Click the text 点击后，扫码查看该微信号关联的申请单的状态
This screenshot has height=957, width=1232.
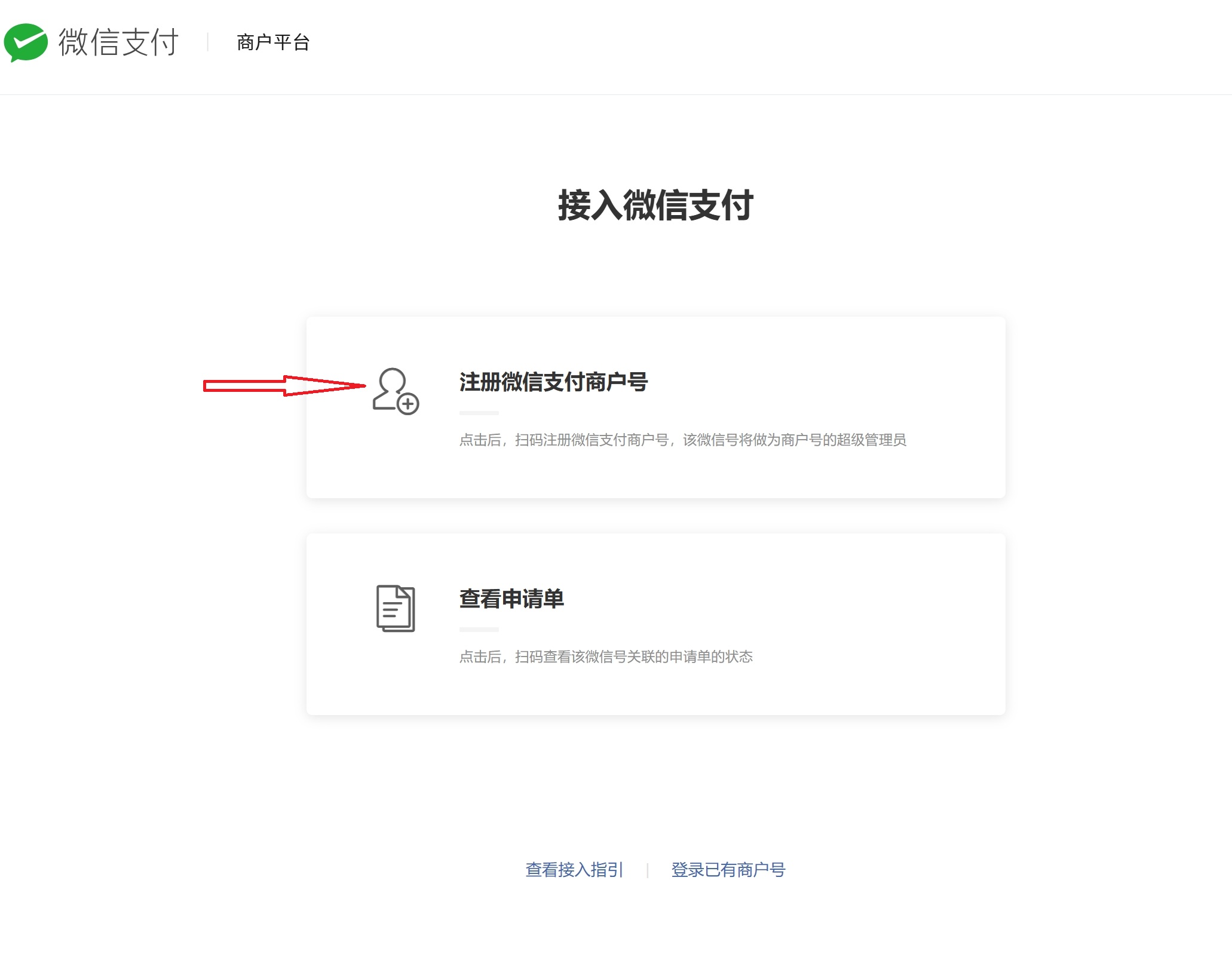tap(606, 657)
